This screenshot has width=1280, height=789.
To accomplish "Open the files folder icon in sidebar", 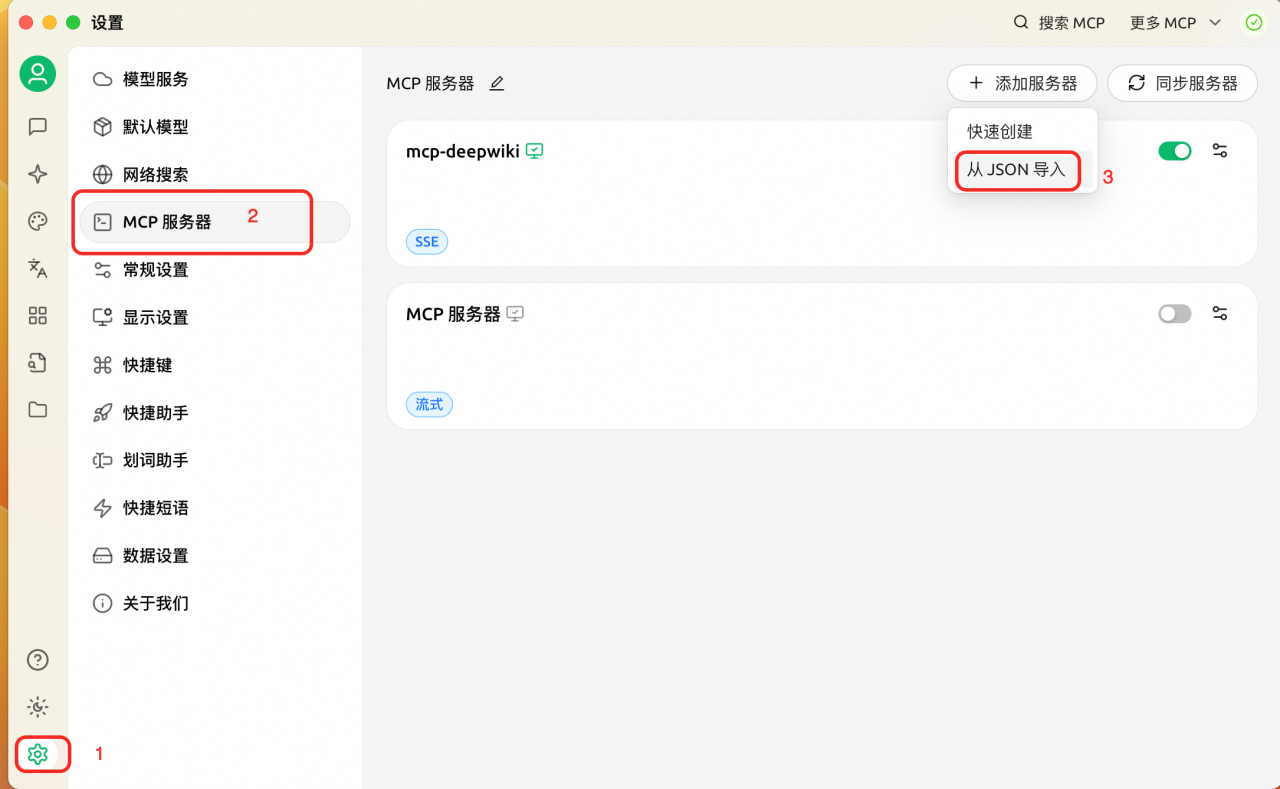I will pyautogui.click(x=38, y=410).
